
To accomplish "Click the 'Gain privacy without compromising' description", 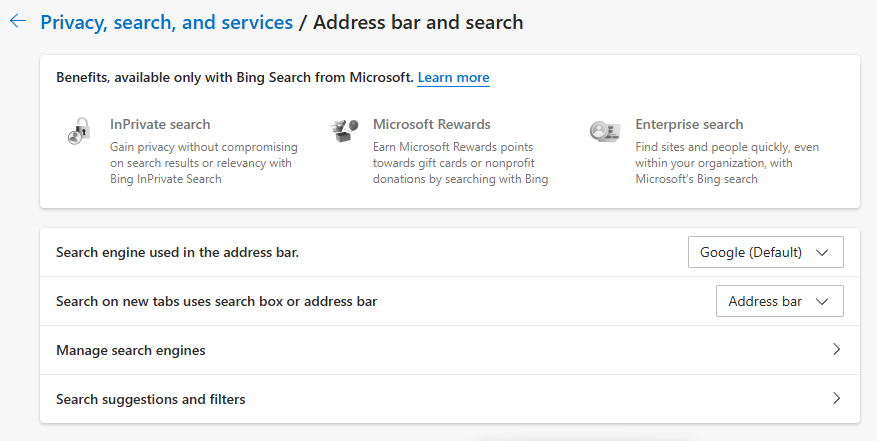I will point(204,163).
